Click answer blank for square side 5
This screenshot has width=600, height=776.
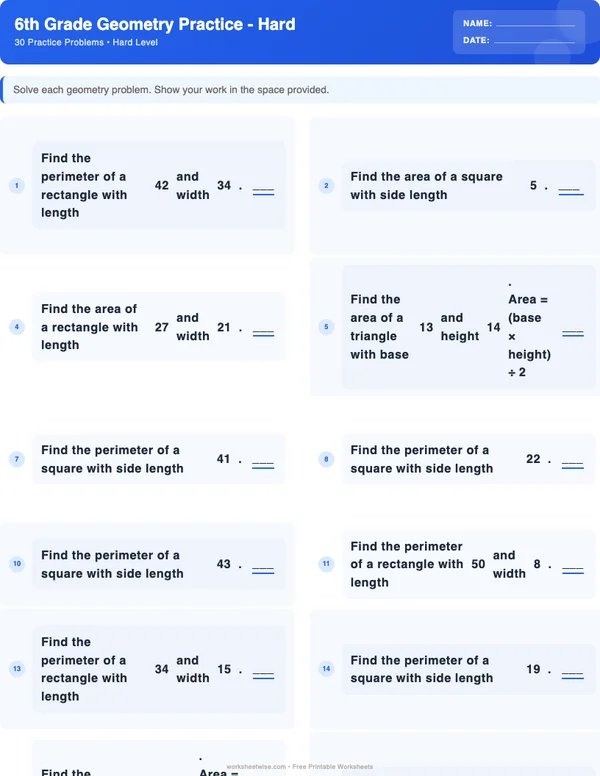point(570,190)
